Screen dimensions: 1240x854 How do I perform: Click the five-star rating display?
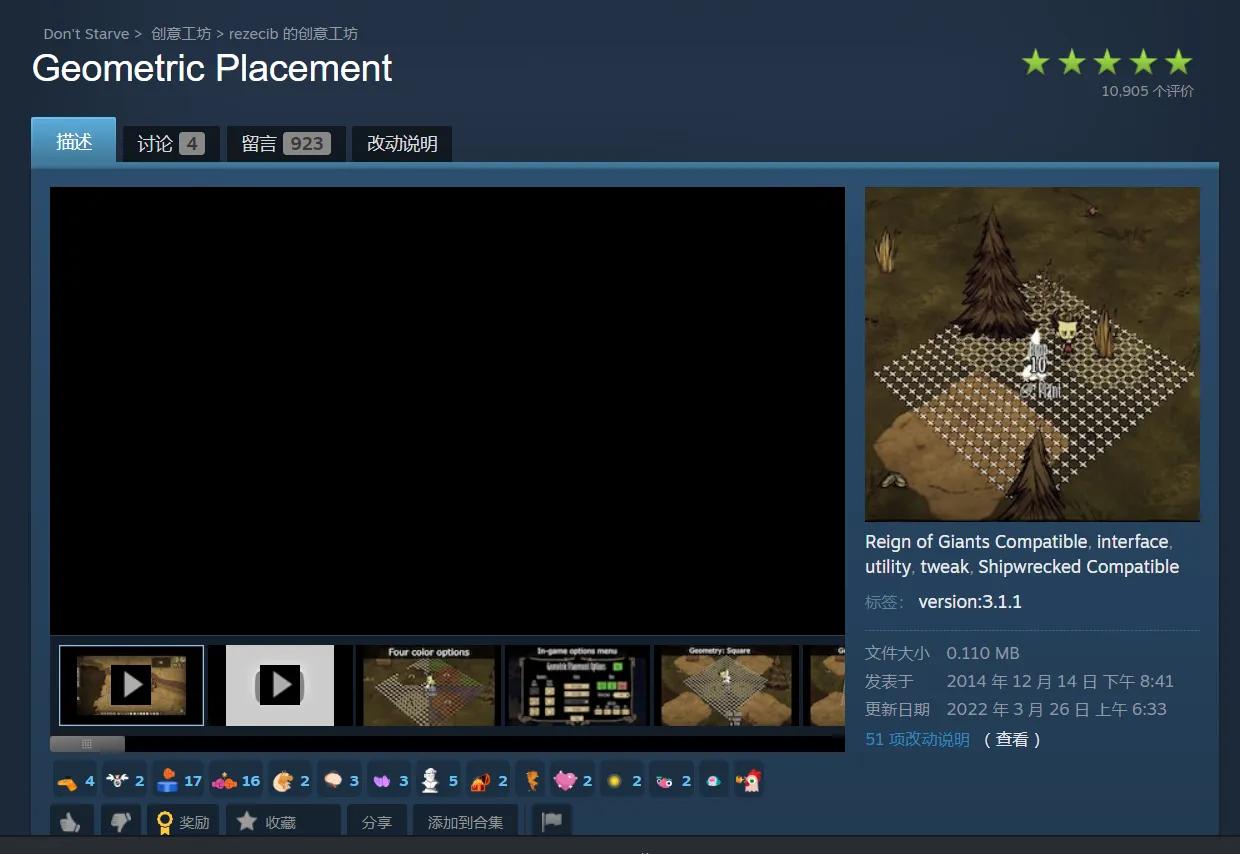[1107, 62]
